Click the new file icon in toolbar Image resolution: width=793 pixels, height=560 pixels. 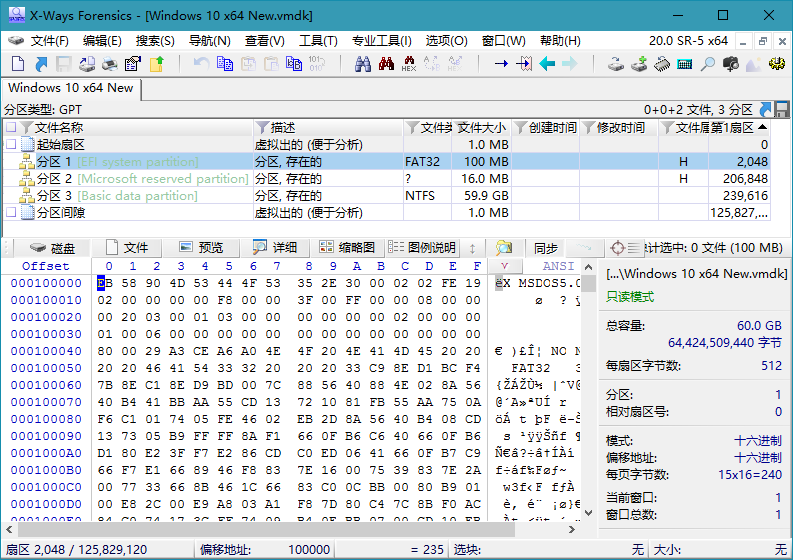pos(17,64)
